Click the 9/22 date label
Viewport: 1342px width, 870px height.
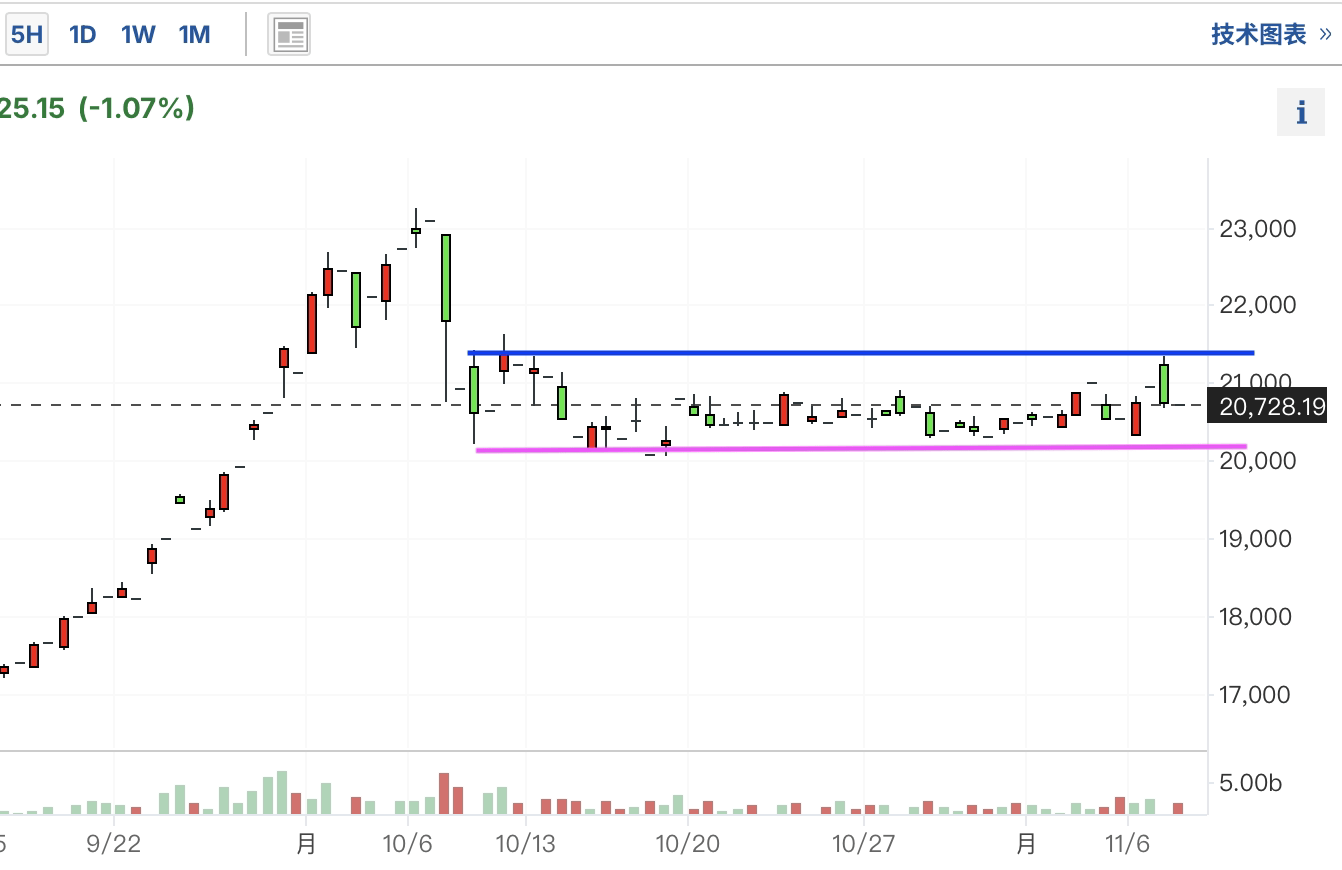113,844
